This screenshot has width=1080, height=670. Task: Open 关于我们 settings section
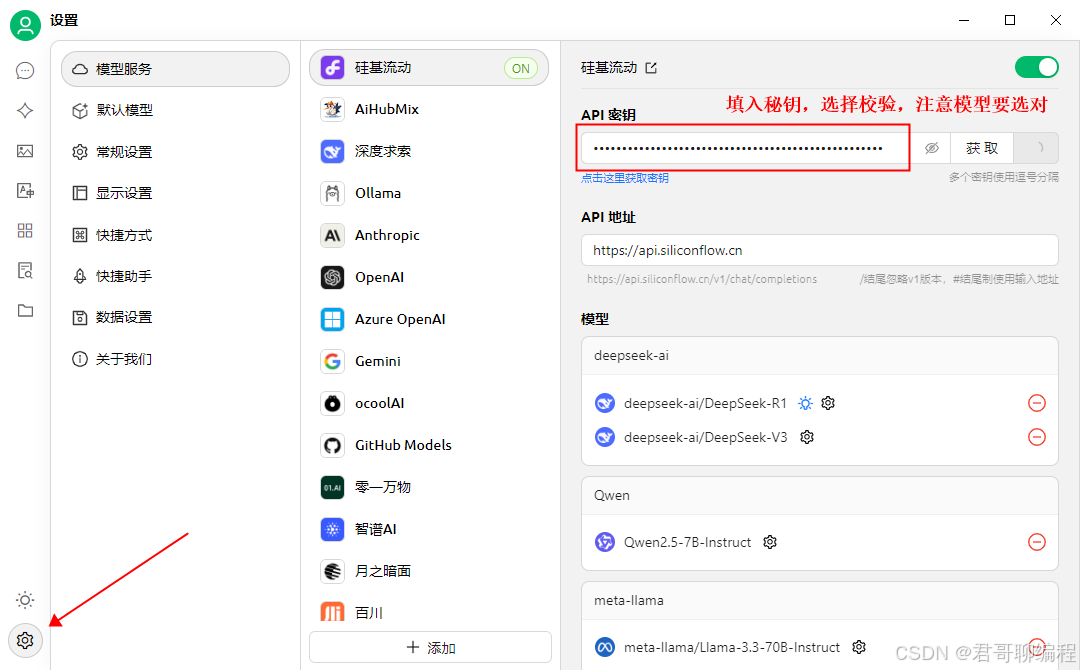pyautogui.click(x=176, y=359)
